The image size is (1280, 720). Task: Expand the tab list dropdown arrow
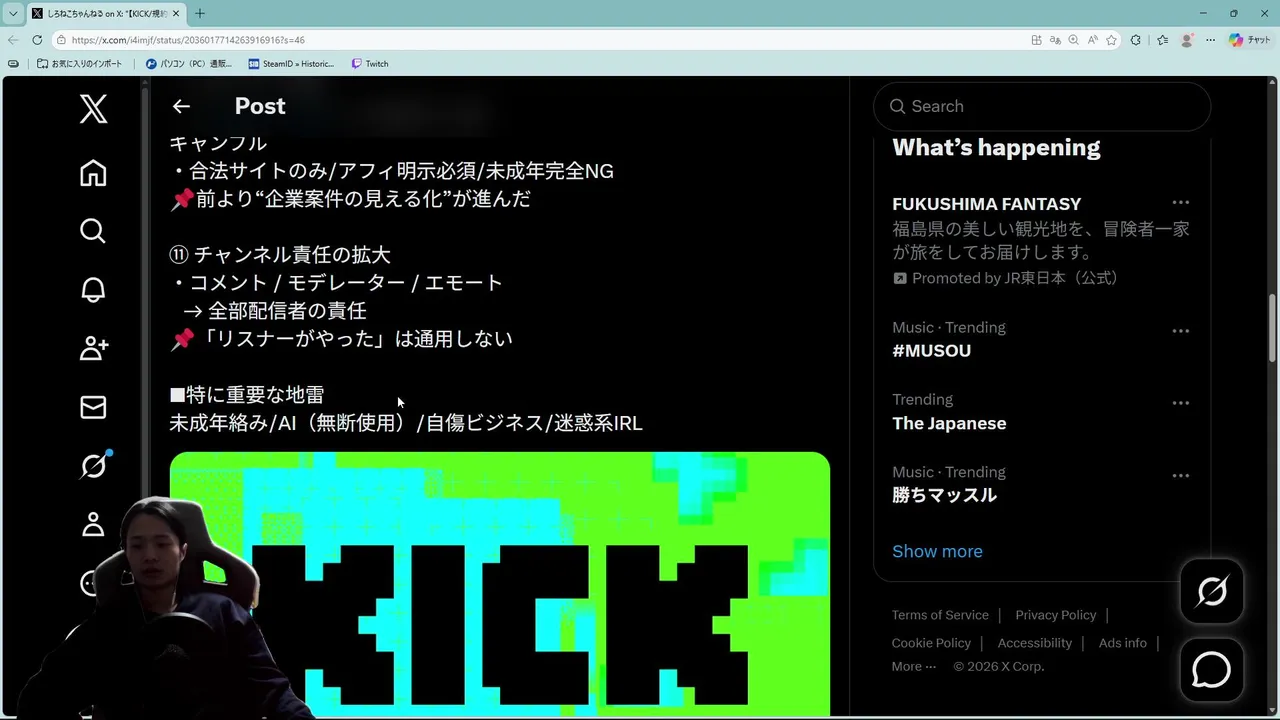12,13
